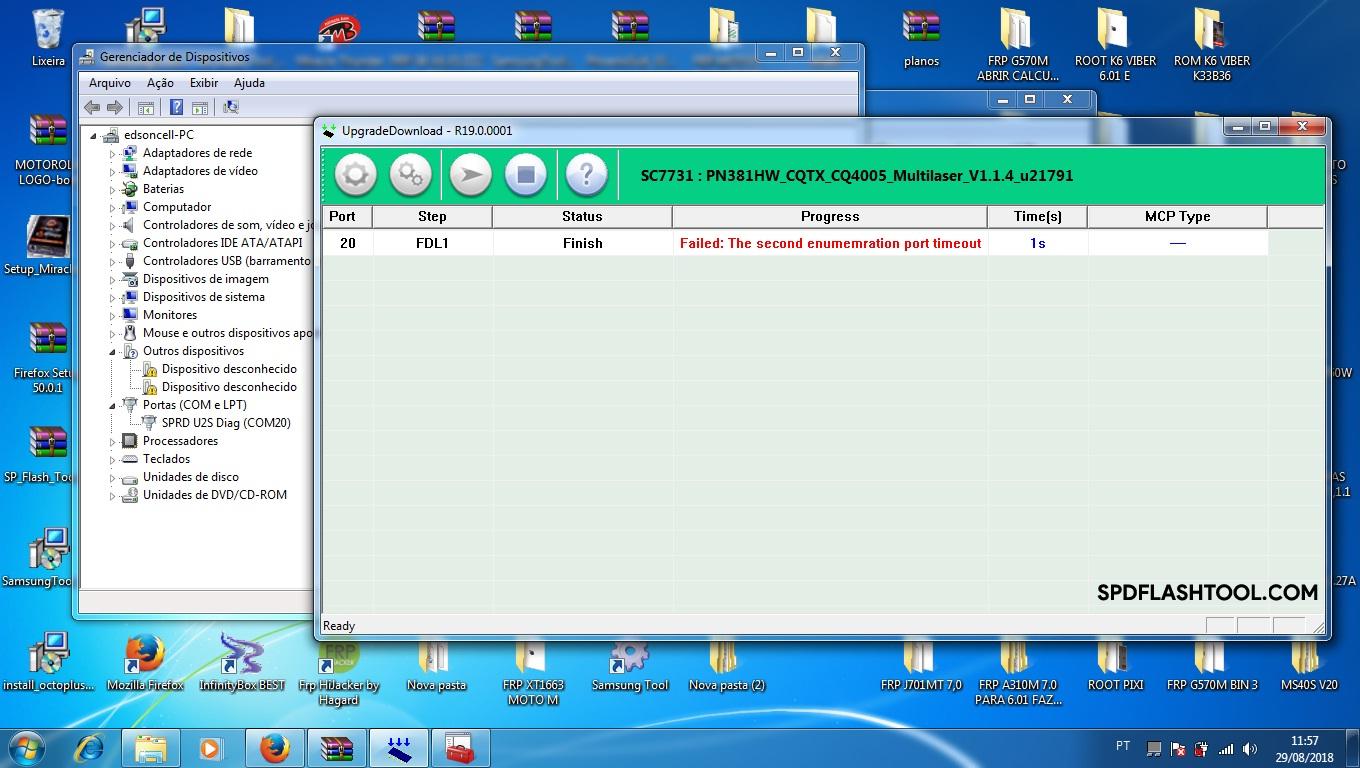1360x768 pixels.
Task: Select the Computador tree item
Action: (x=177, y=207)
